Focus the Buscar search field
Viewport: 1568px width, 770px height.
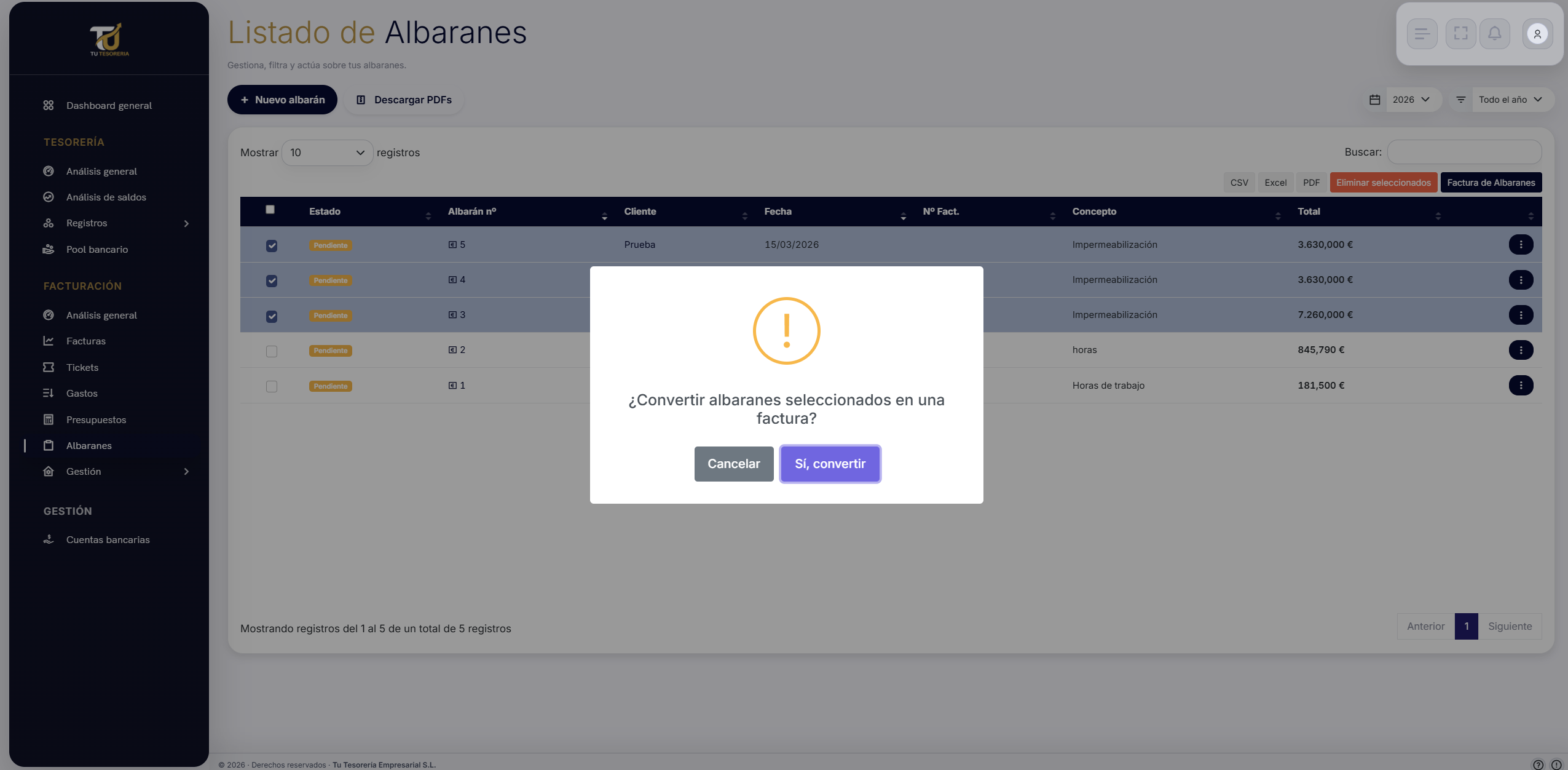click(1464, 152)
